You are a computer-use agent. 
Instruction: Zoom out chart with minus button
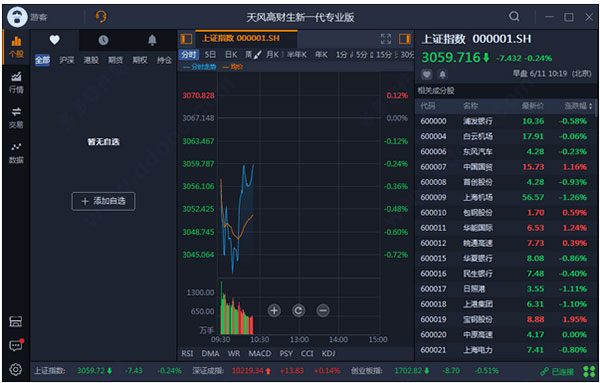pos(323,310)
